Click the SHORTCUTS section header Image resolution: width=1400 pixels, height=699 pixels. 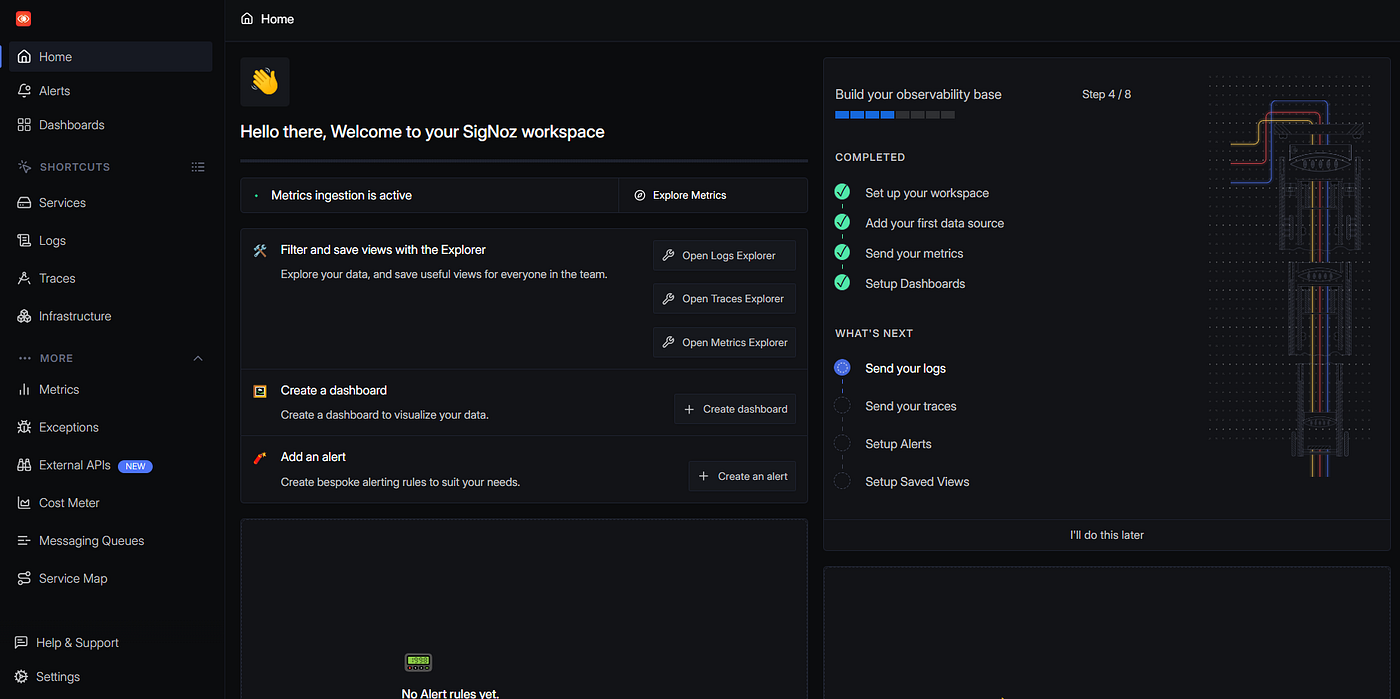pyautogui.click(x=75, y=167)
